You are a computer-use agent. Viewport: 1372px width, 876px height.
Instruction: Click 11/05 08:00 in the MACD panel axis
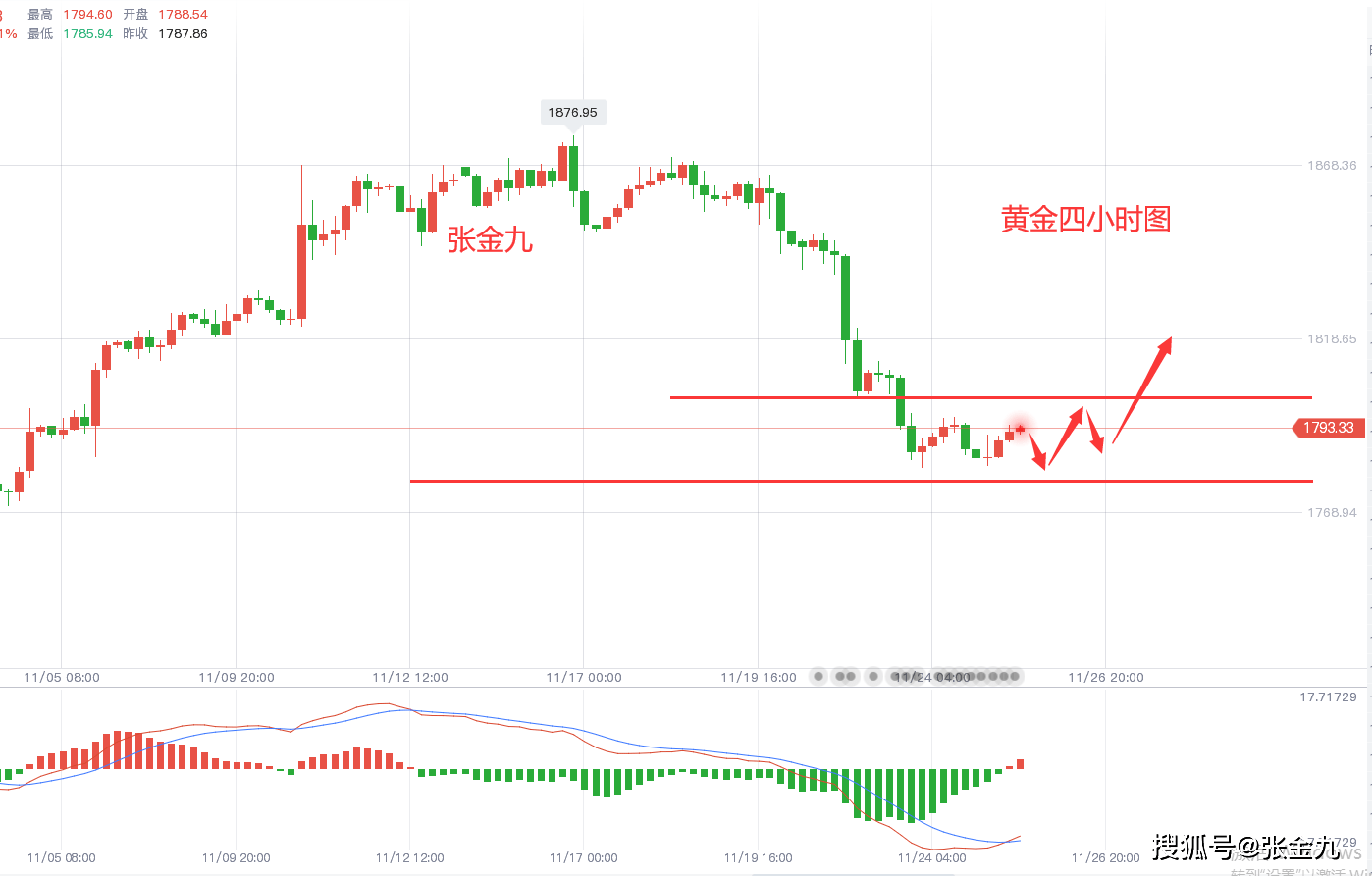tap(62, 857)
